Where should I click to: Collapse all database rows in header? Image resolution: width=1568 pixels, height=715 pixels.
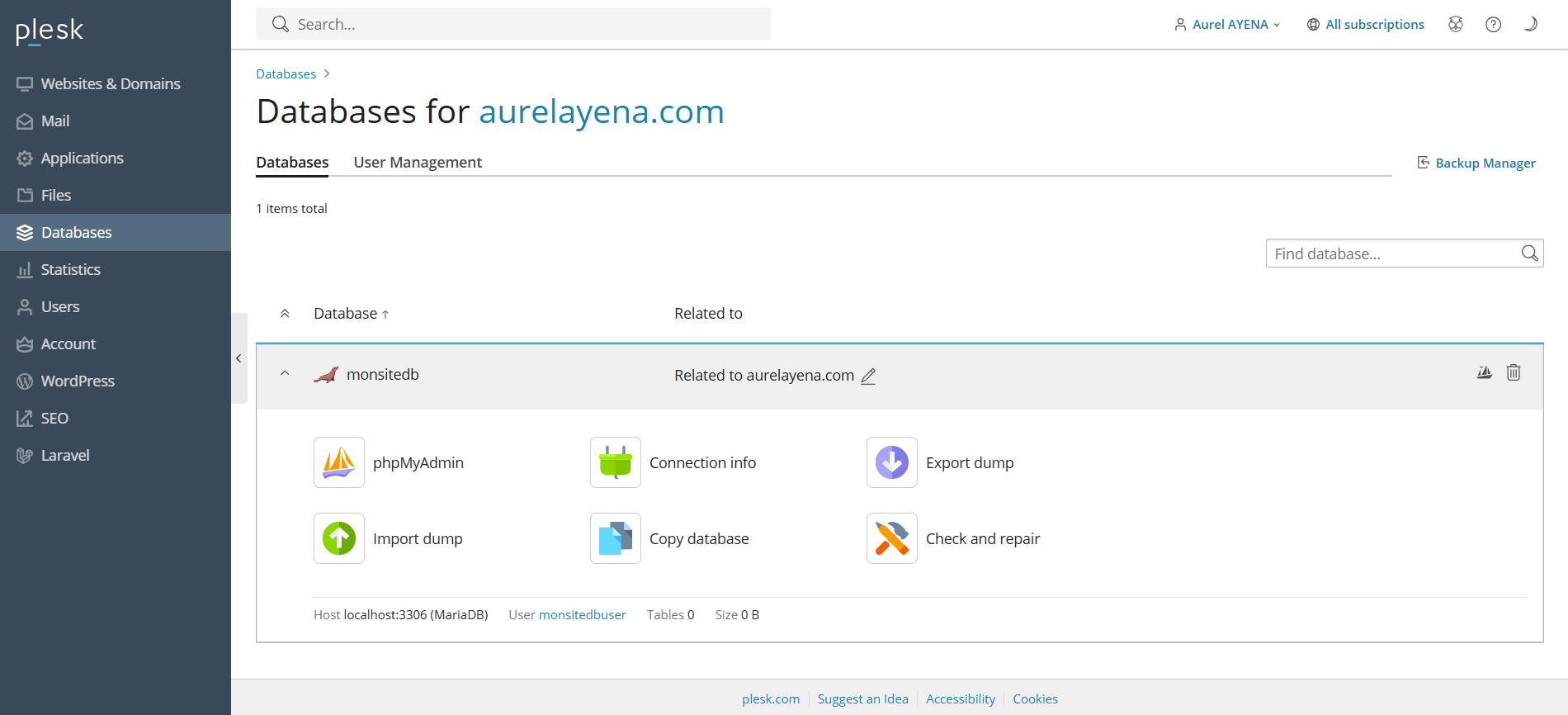(285, 314)
